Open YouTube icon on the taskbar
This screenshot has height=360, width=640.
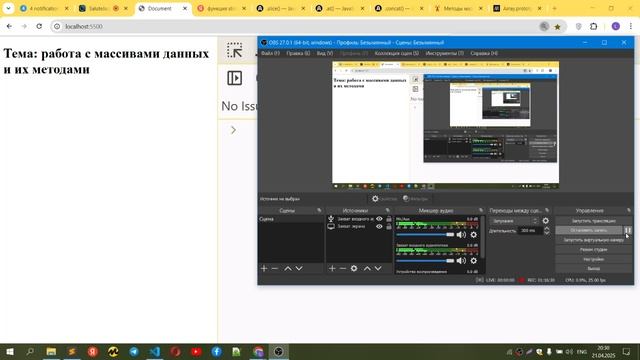[196, 351]
